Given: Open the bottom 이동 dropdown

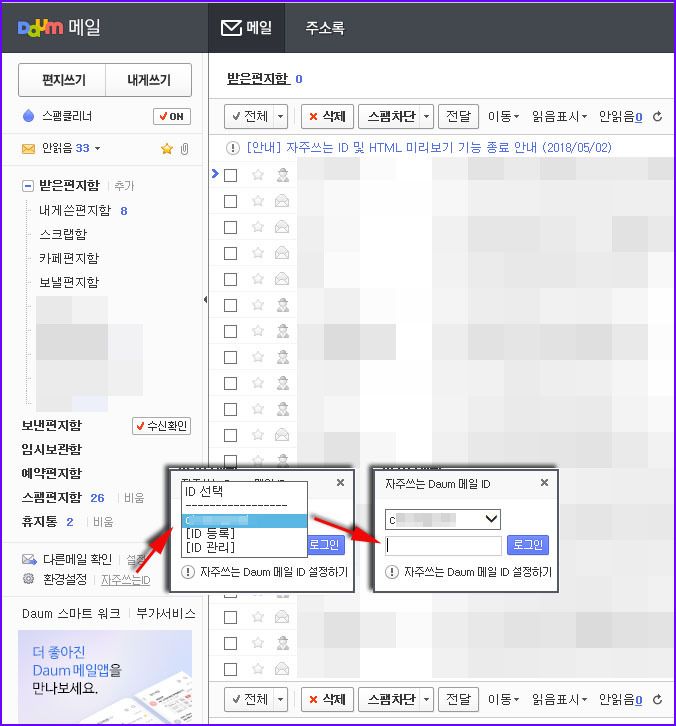Looking at the screenshot, I should pyautogui.click(x=503, y=699).
